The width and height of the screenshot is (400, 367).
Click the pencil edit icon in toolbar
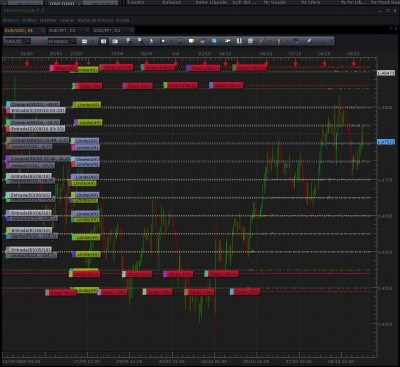pyautogui.click(x=309, y=41)
